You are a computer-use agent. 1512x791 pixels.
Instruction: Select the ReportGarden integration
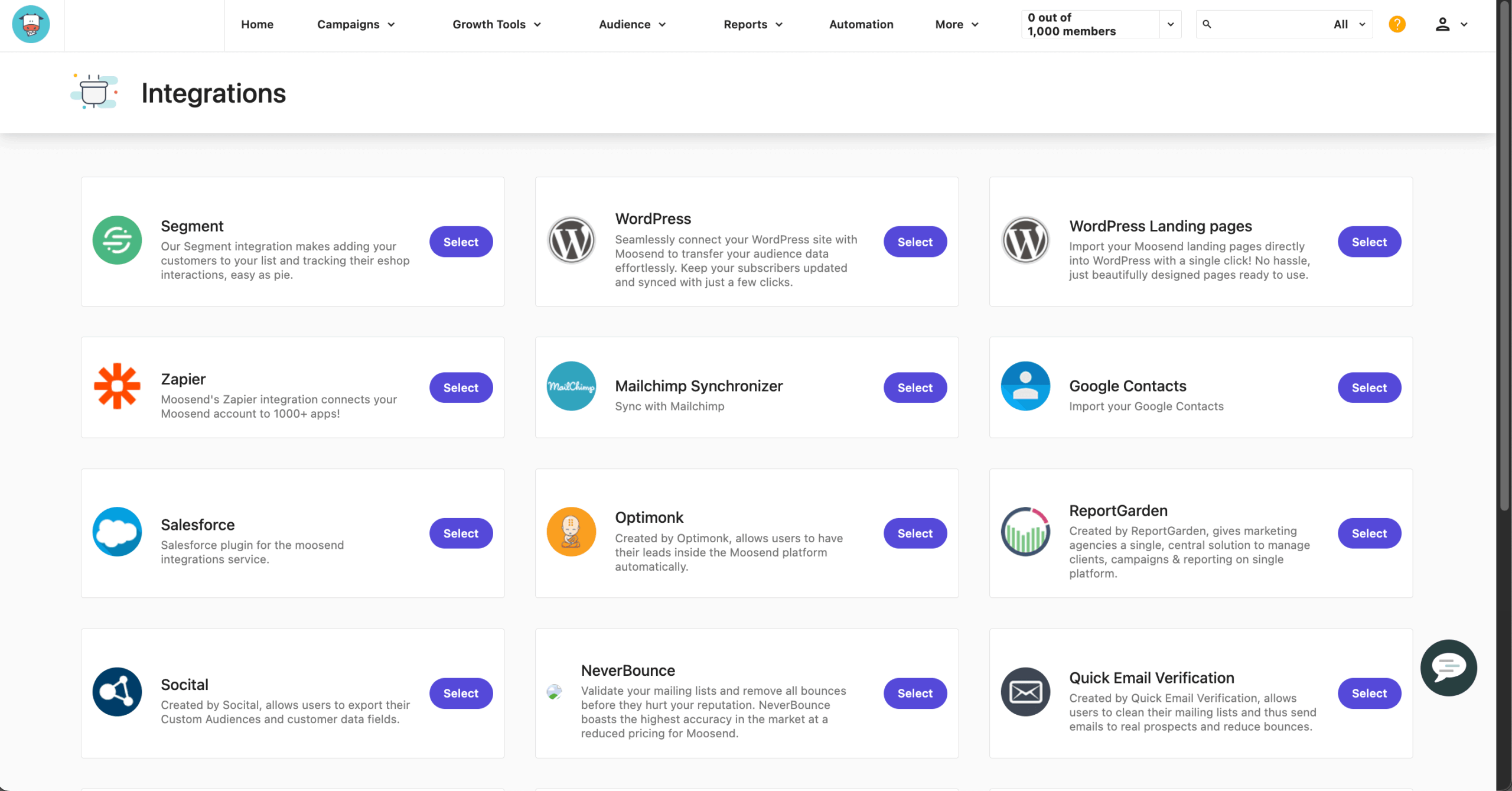[1369, 533]
